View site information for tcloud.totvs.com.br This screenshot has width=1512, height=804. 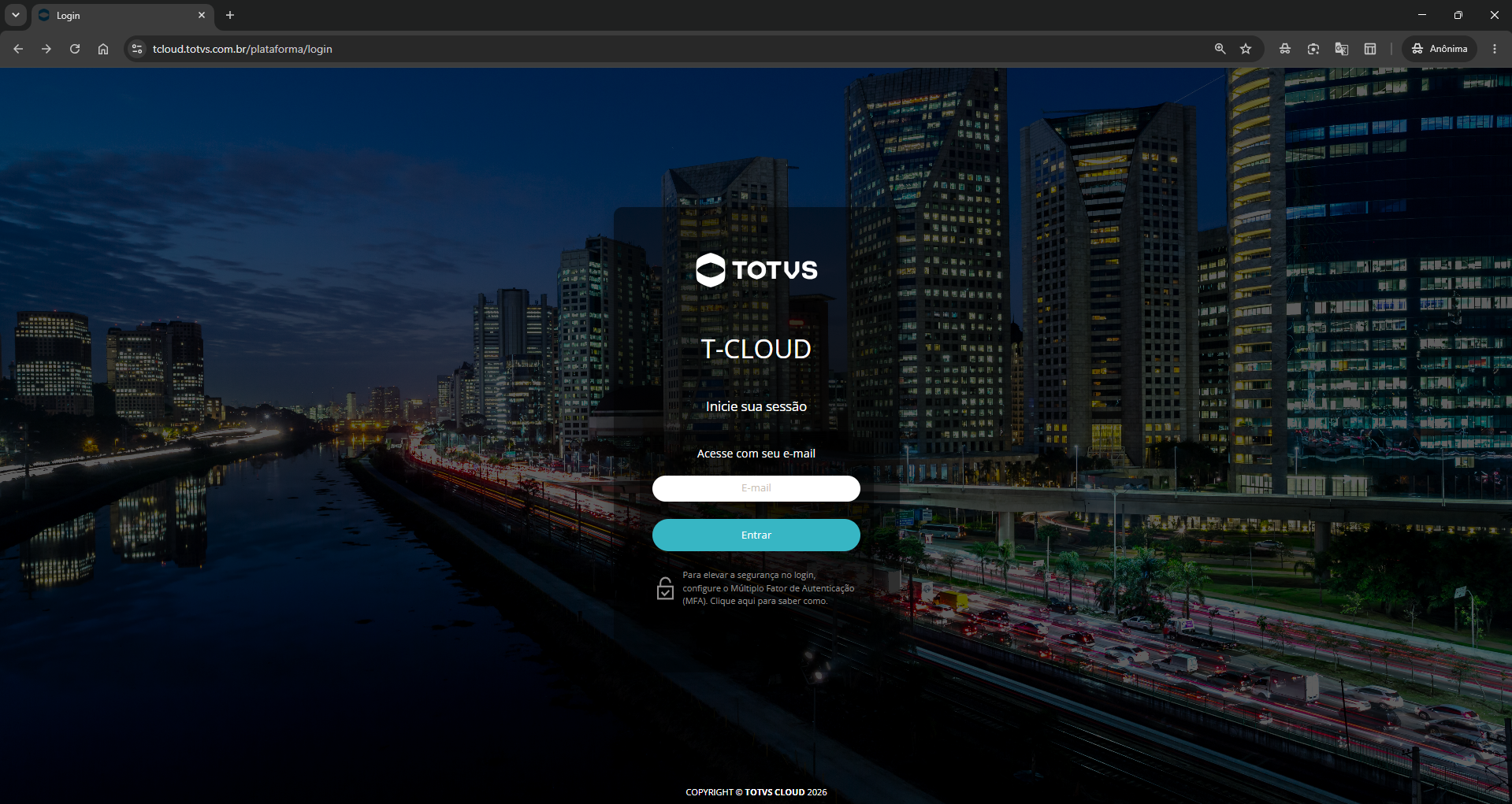click(x=137, y=49)
